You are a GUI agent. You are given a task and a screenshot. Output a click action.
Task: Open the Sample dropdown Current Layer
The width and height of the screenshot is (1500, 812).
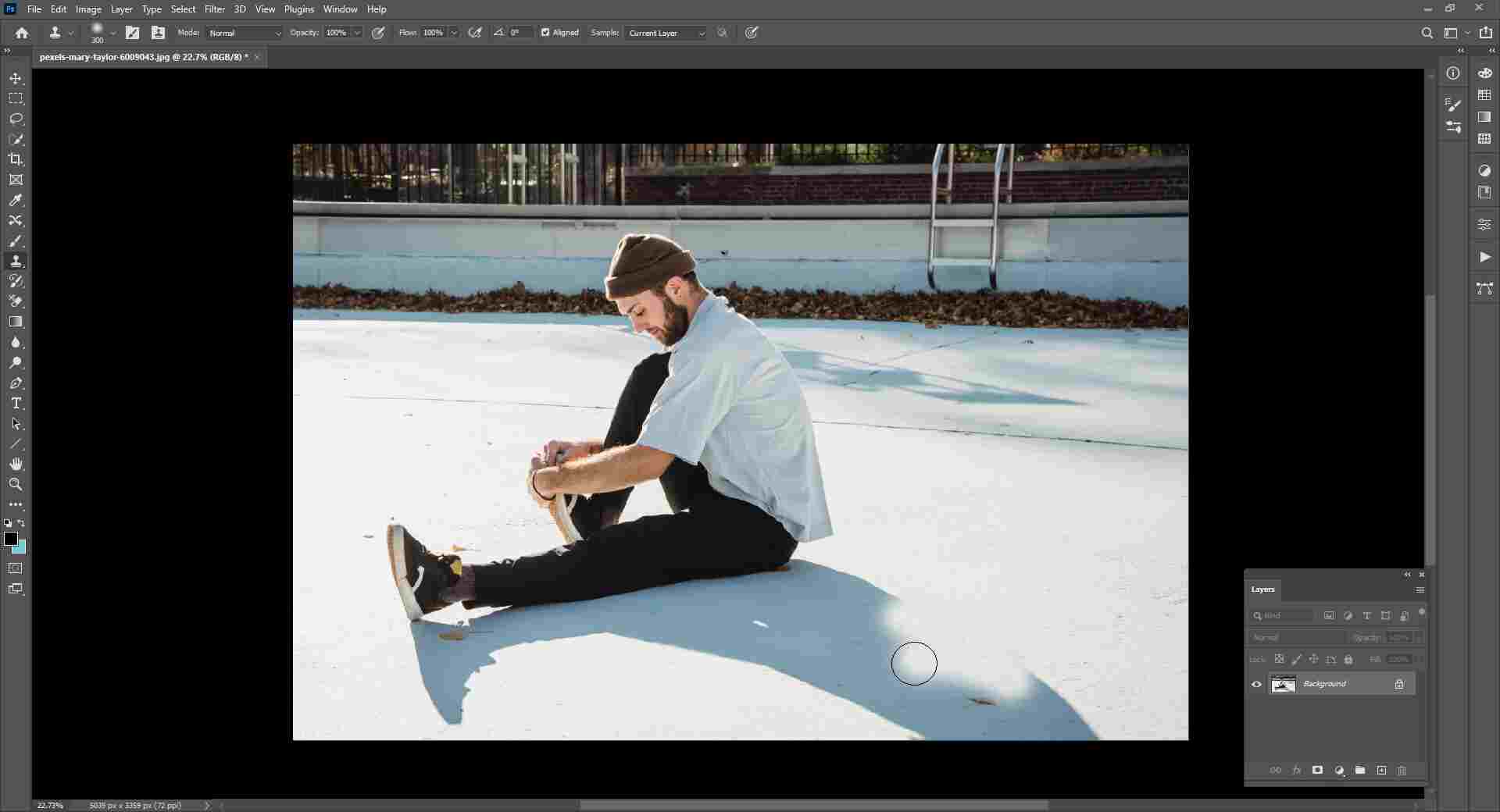click(x=666, y=33)
